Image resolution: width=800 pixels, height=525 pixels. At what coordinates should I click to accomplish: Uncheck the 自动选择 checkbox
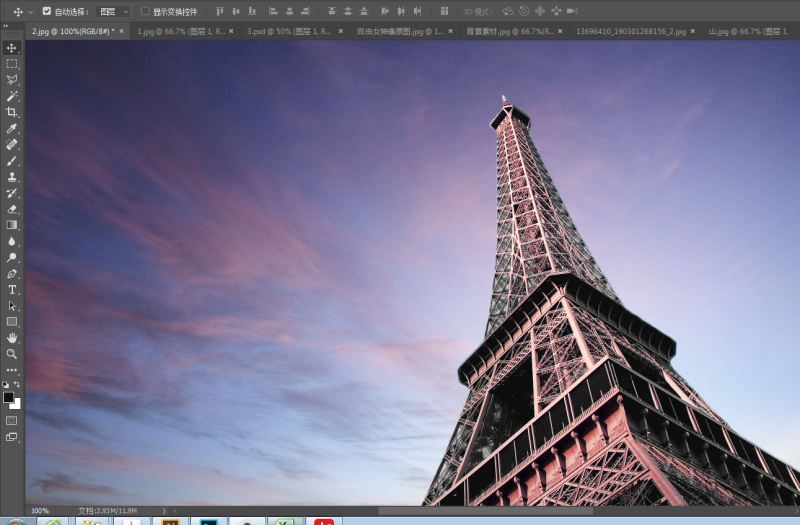coord(46,11)
